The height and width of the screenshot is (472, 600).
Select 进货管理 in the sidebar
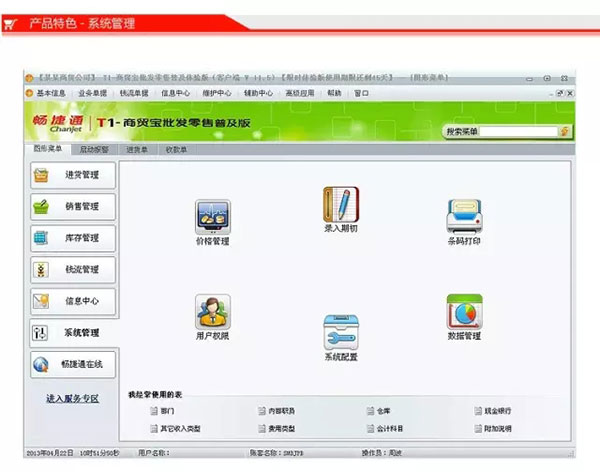(73, 175)
